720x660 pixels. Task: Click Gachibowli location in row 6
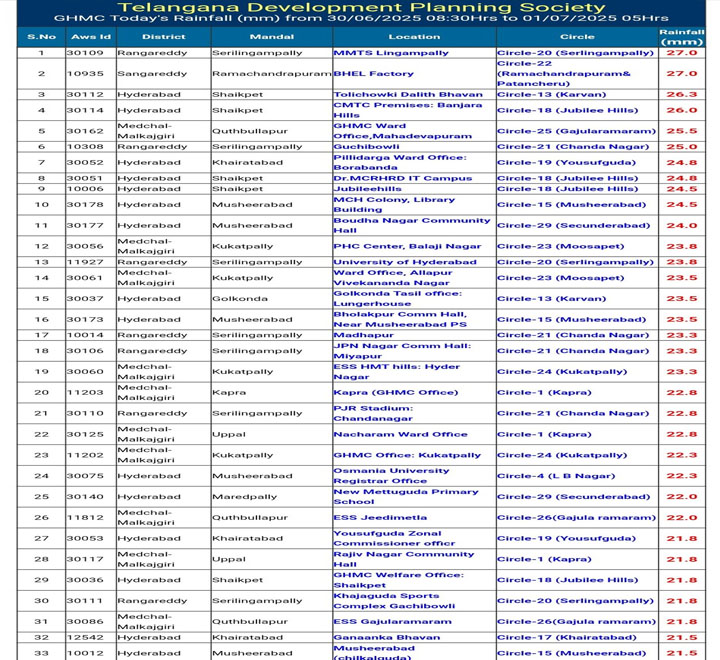[366, 147]
